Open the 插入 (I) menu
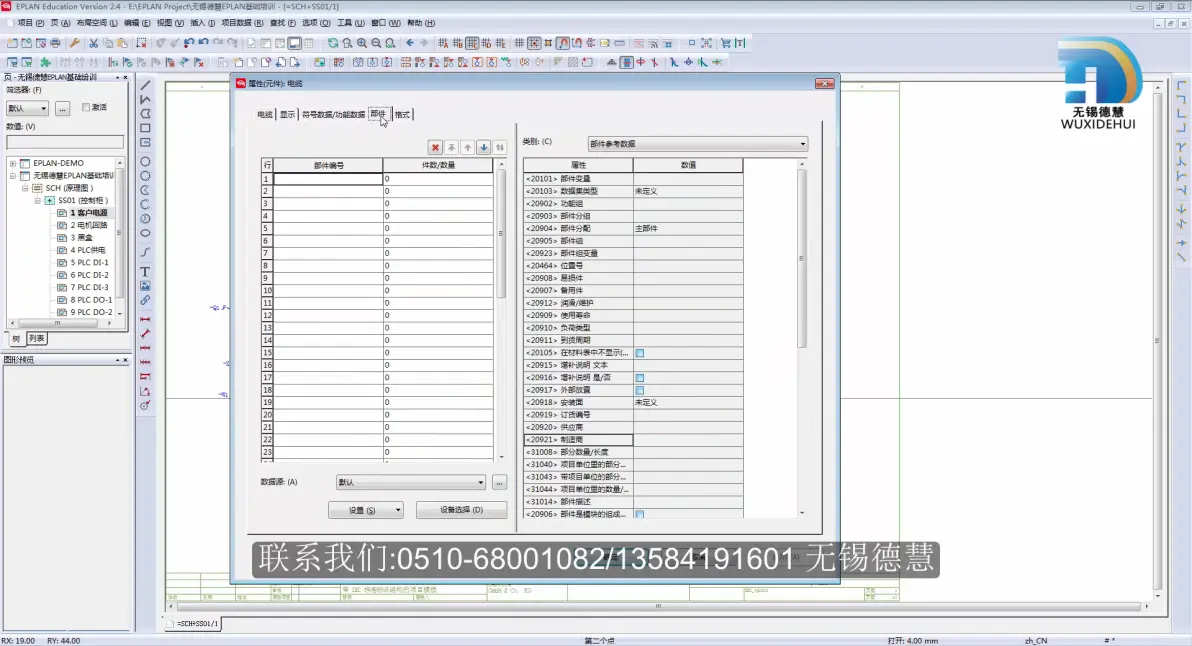The width and height of the screenshot is (1192, 646). click(202, 23)
